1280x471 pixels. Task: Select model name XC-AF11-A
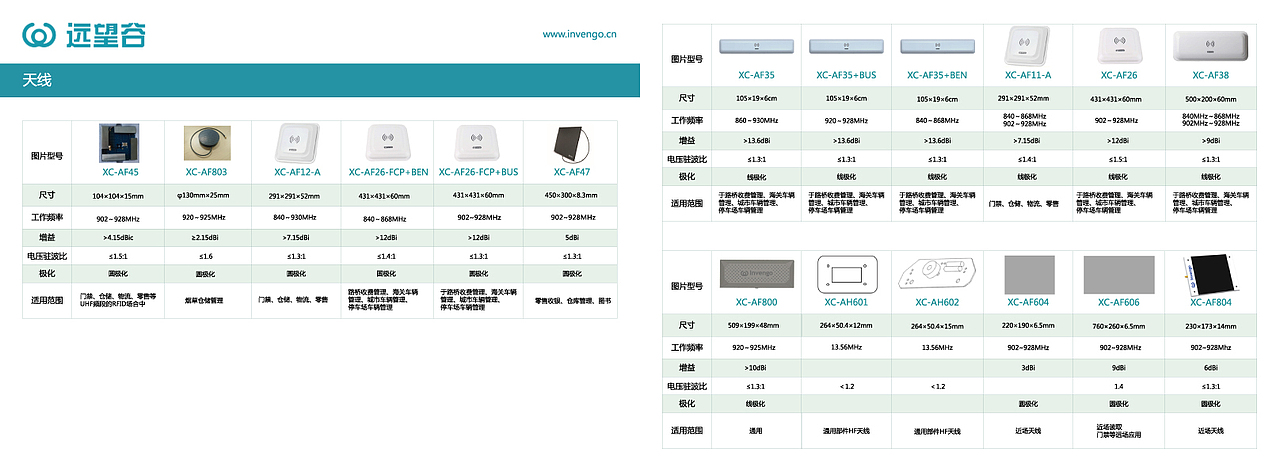[x=1028, y=75]
